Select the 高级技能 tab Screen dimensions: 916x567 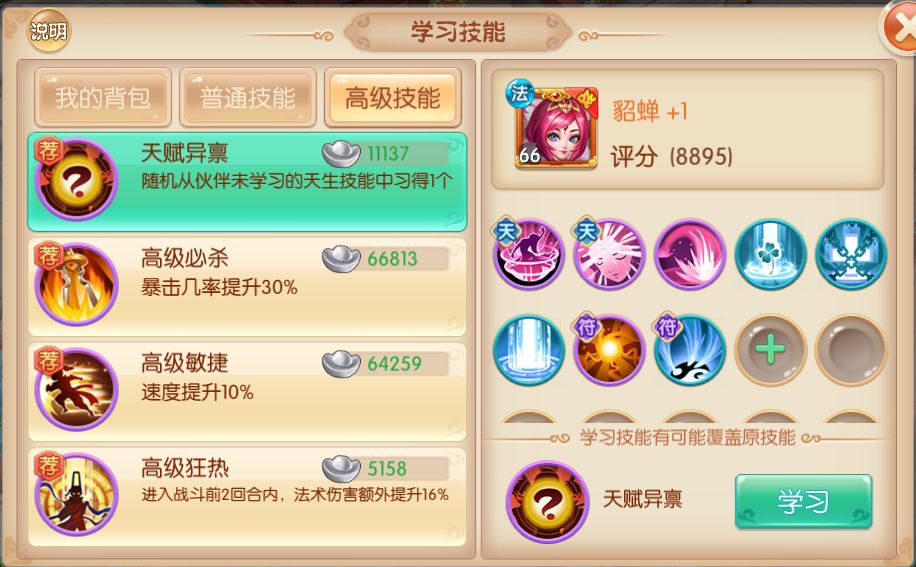[x=393, y=98]
